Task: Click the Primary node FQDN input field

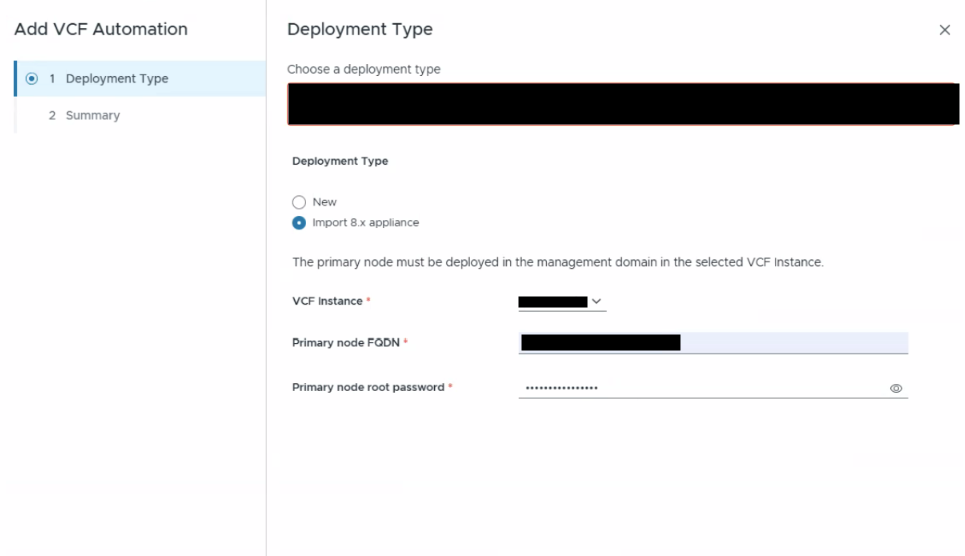Action: (713, 342)
